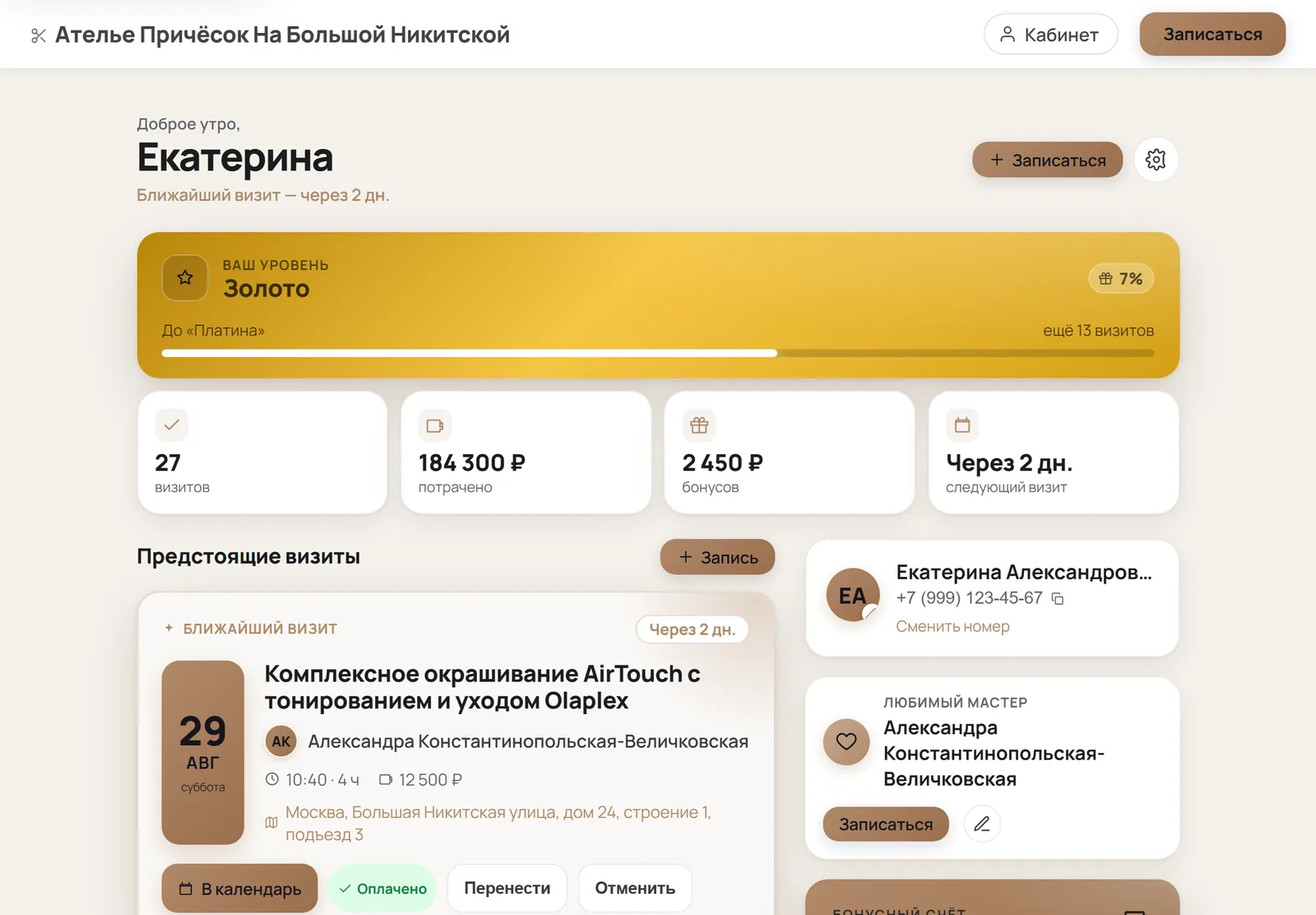This screenshot has height=915, width=1316.
Task: Click the AK master avatar
Action: 280,741
